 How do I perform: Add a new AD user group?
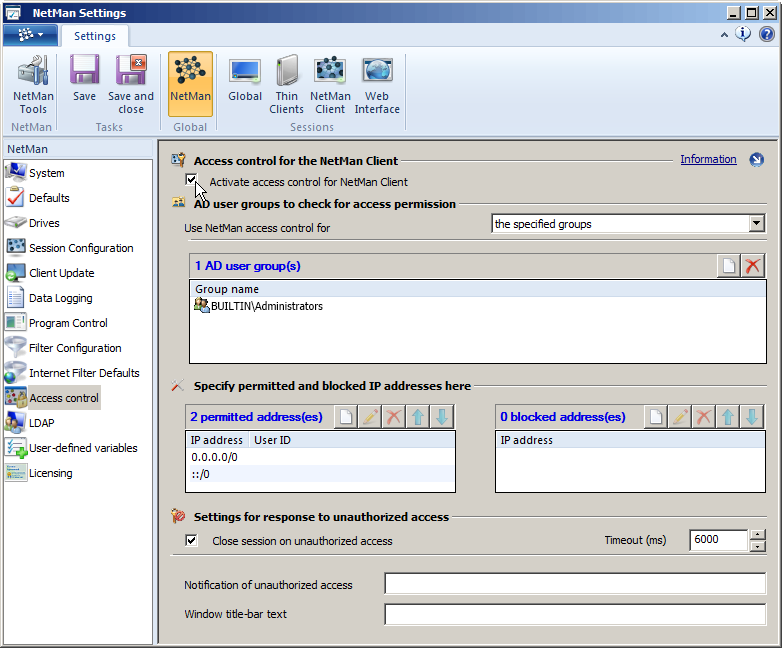[x=728, y=266]
